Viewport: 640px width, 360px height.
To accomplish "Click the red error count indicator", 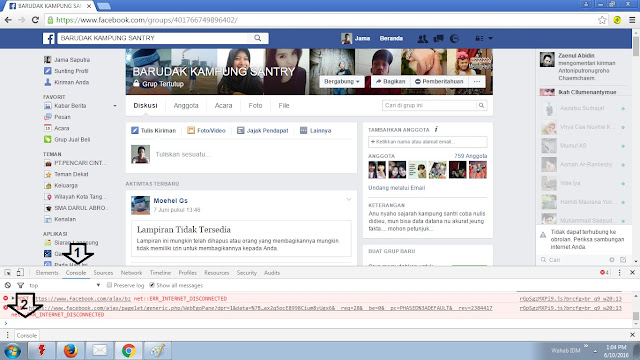I will tap(604, 273).
